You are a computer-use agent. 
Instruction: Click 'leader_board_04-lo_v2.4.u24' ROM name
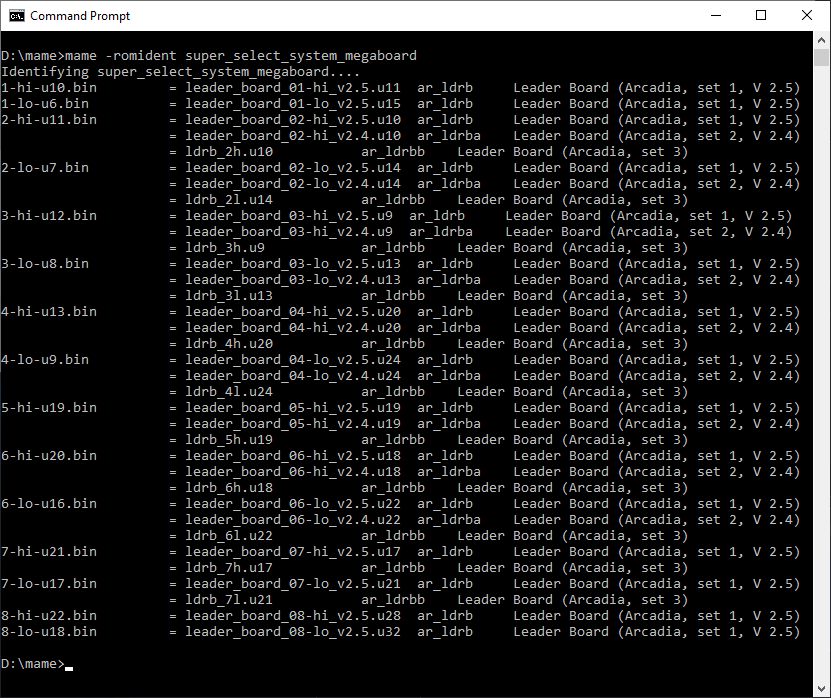tap(293, 375)
